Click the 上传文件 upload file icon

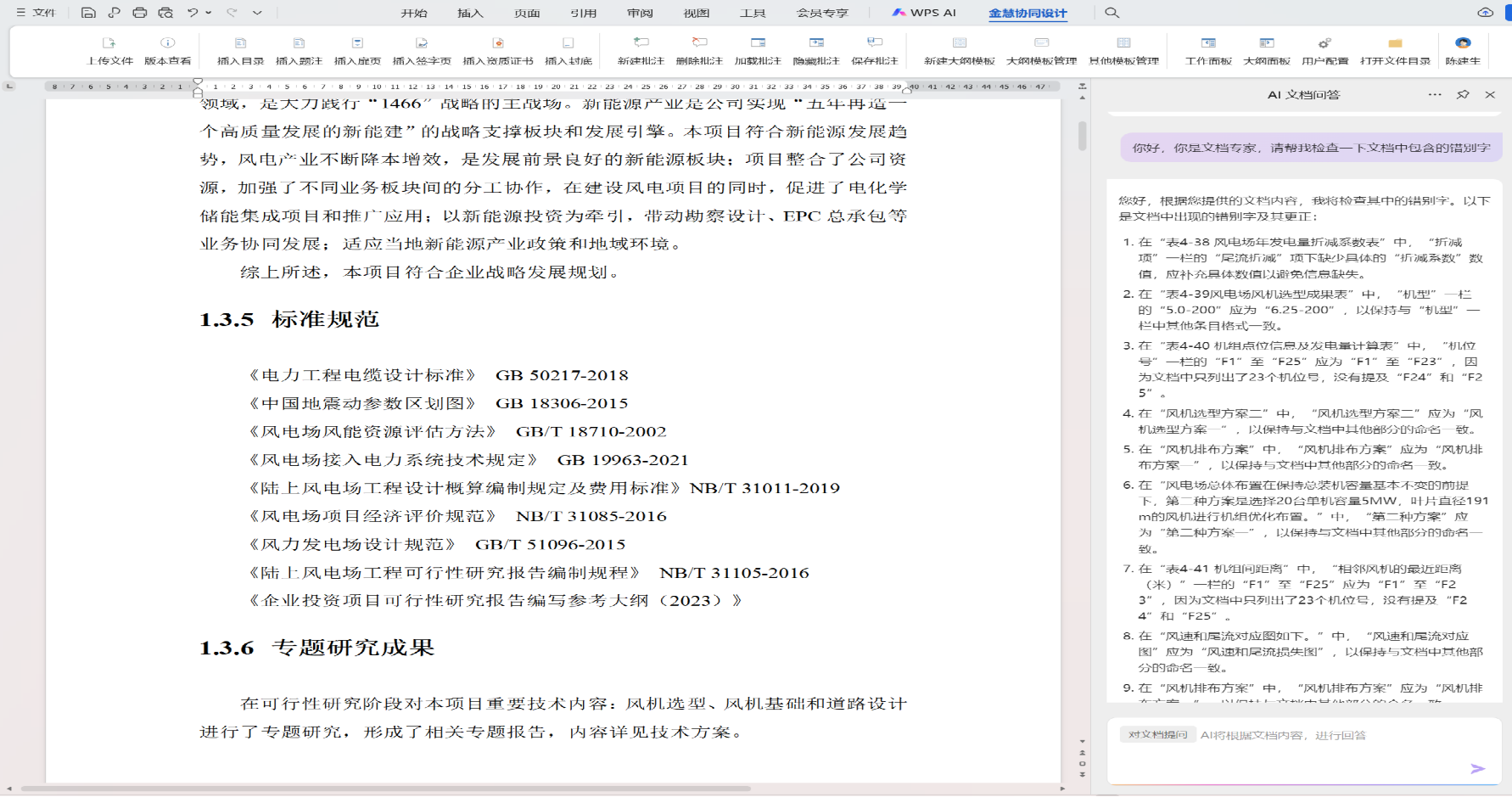coord(109,43)
